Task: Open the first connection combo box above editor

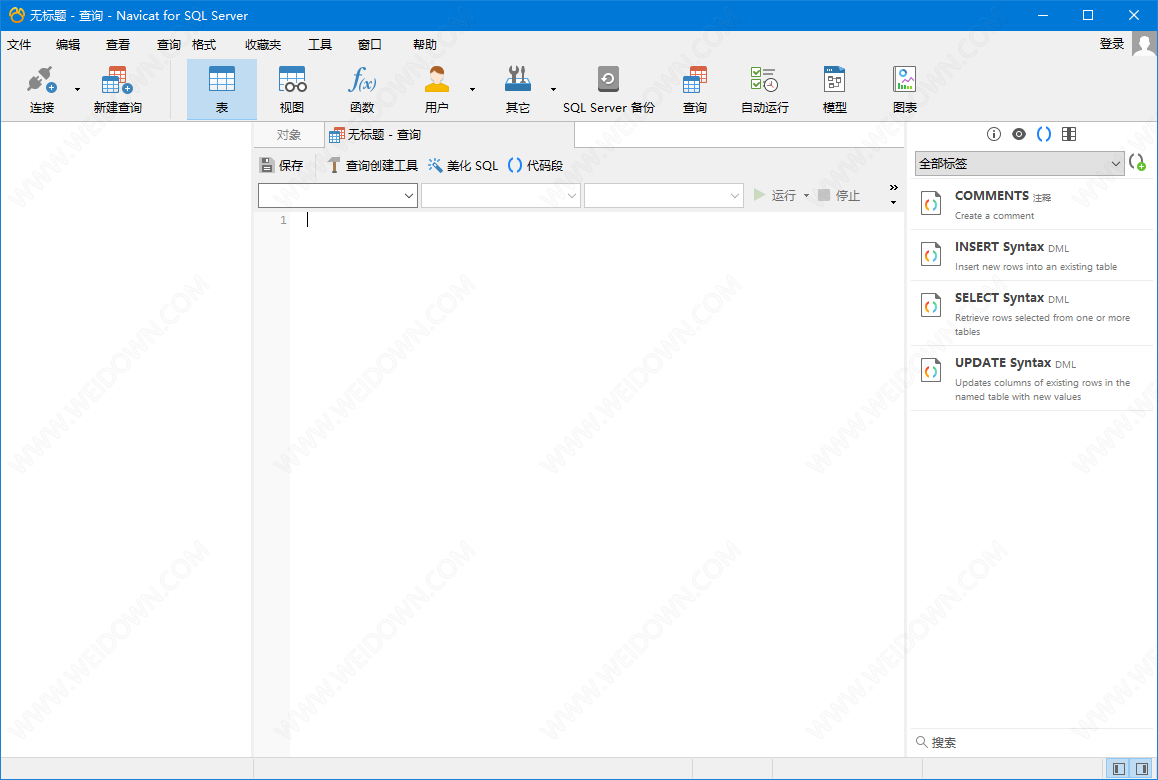Action: pos(337,196)
